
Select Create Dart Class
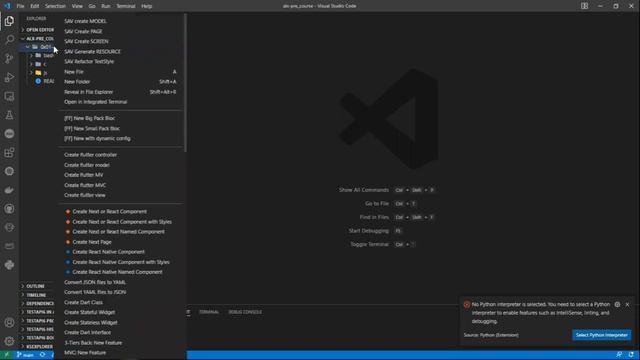pyautogui.click(x=120, y=302)
